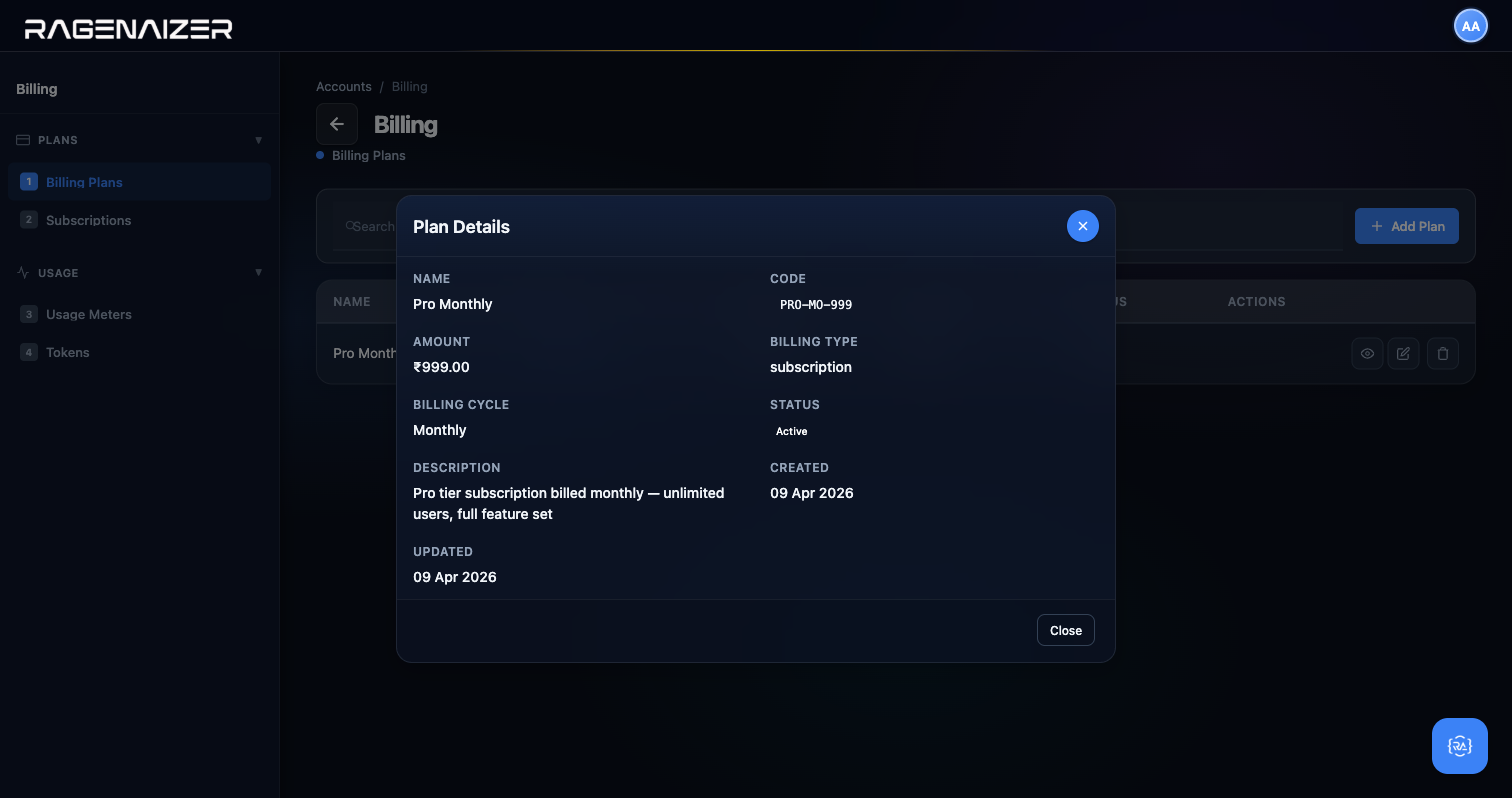Open the AA user avatar menu
The width and height of the screenshot is (1512, 798).
(x=1470, y=26)
